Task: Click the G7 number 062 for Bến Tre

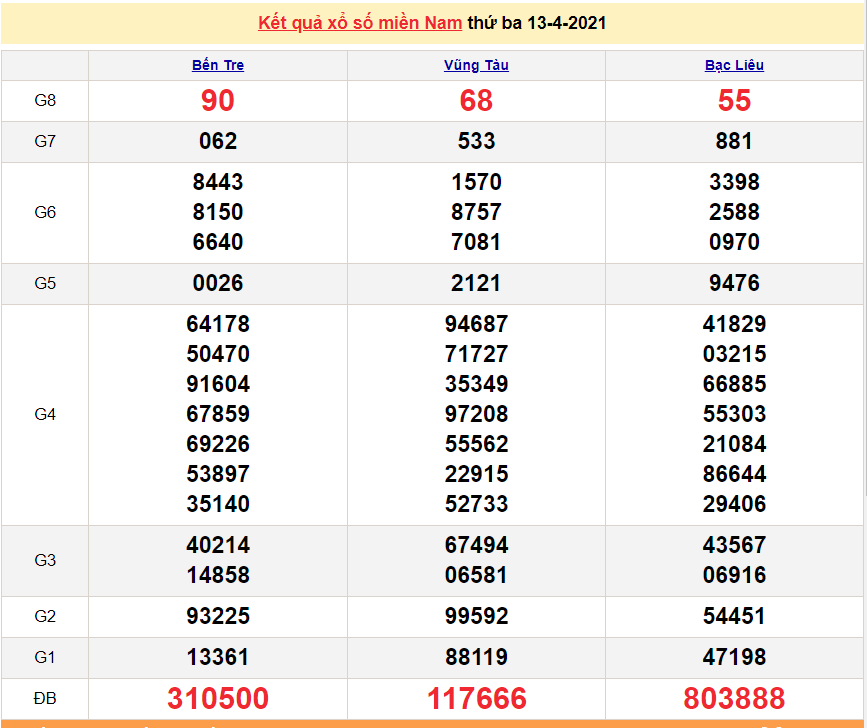Action: point(218,142)
